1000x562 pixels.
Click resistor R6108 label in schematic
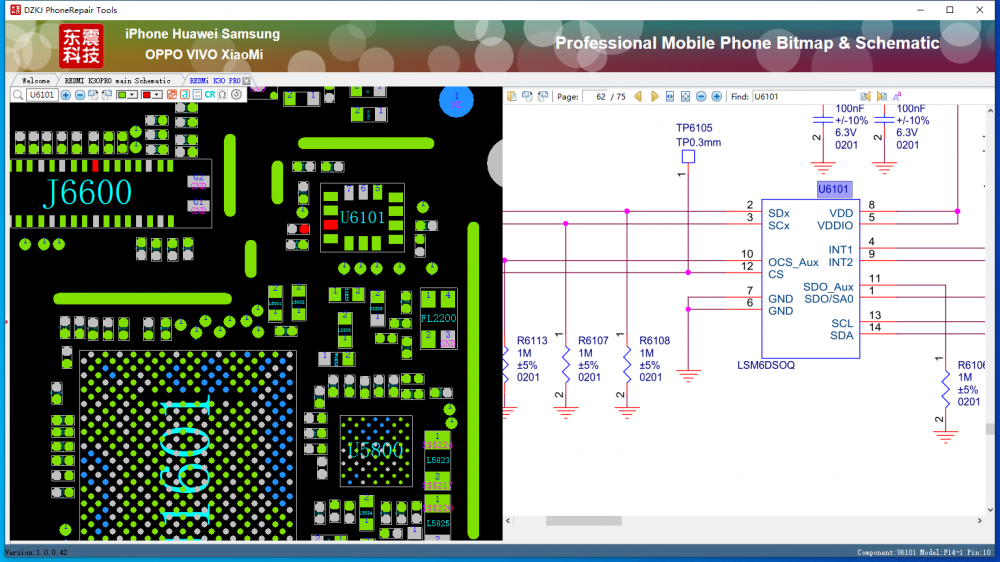pos(654,341)
